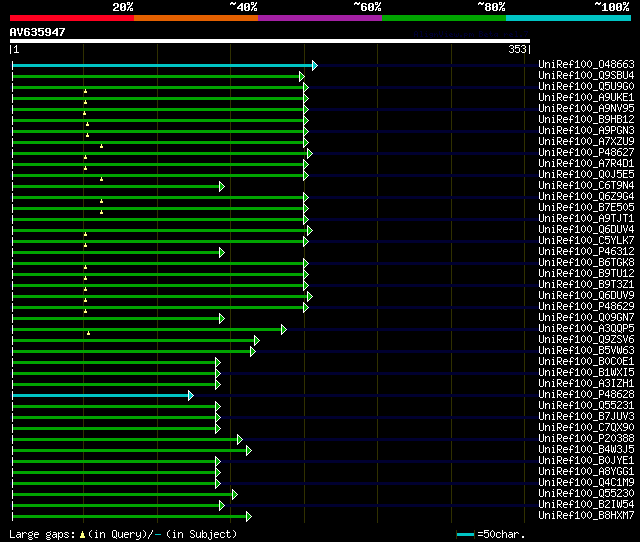640x542 pixels.
Task: Click the query end position label 353
Action: 518,49
